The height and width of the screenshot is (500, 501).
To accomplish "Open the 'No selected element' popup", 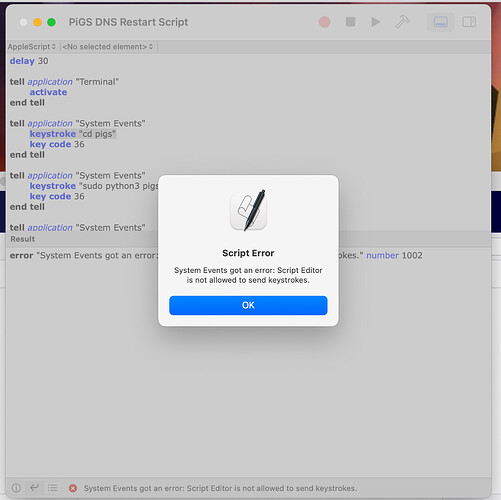I will (x=108, y=47).
